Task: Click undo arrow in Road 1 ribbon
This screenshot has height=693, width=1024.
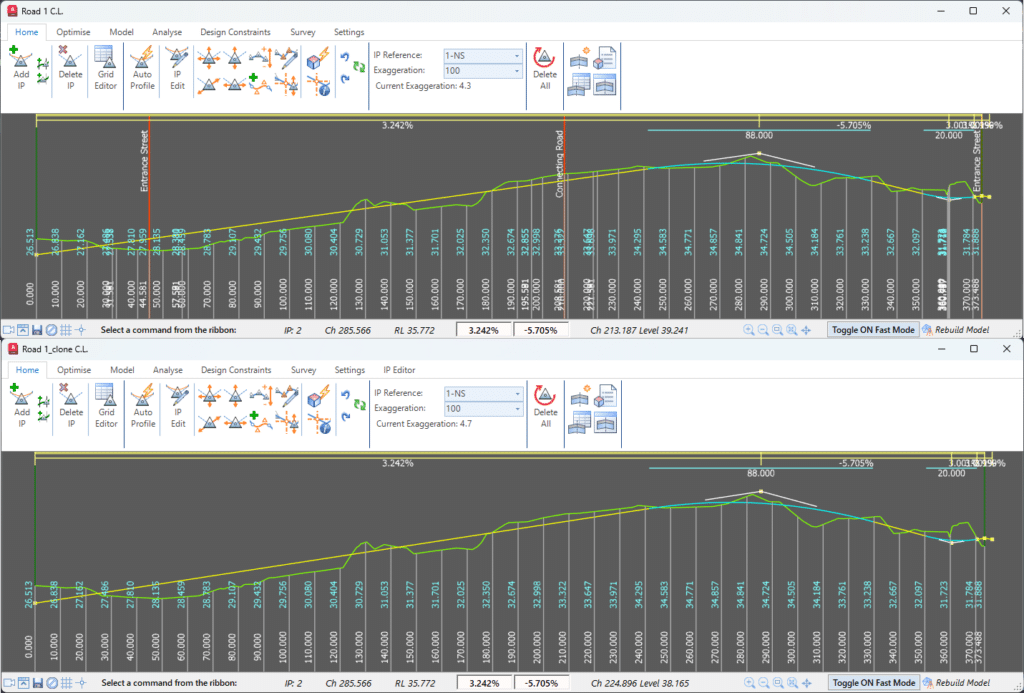Action: 345,57
